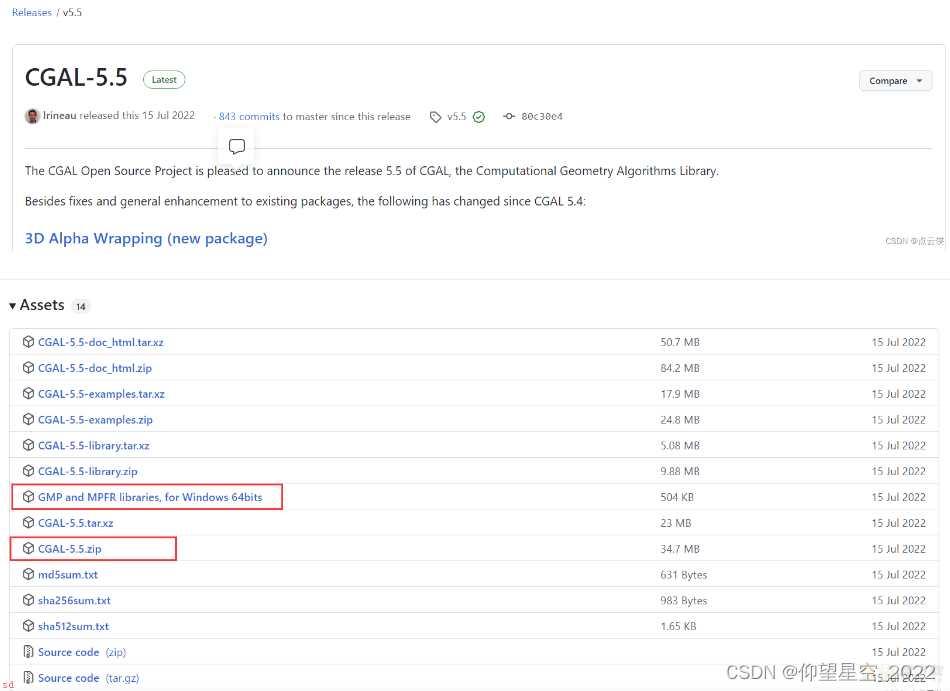Screen dimensions: 950x691
Task: Click the package icon beside GMP and MPFR libraries
Action: click(x=28, y=497)
